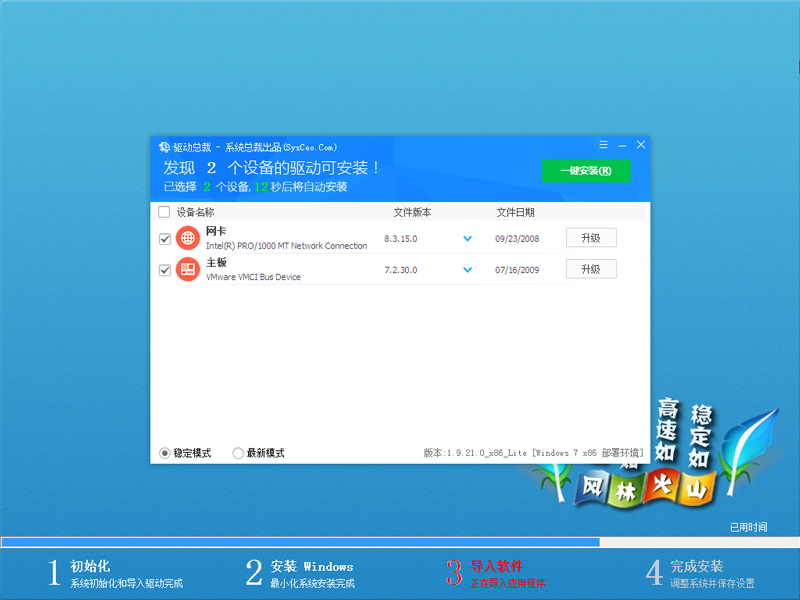Viewport: 800px width, 600px height.
Task: Uncheck the 网卡 device checkbox
Action: 164,238
